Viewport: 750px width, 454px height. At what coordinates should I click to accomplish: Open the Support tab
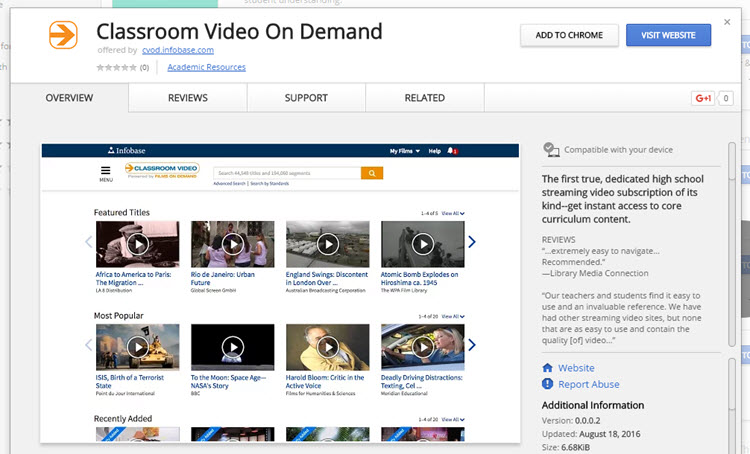pyautogui.click(x=306, y=98)
